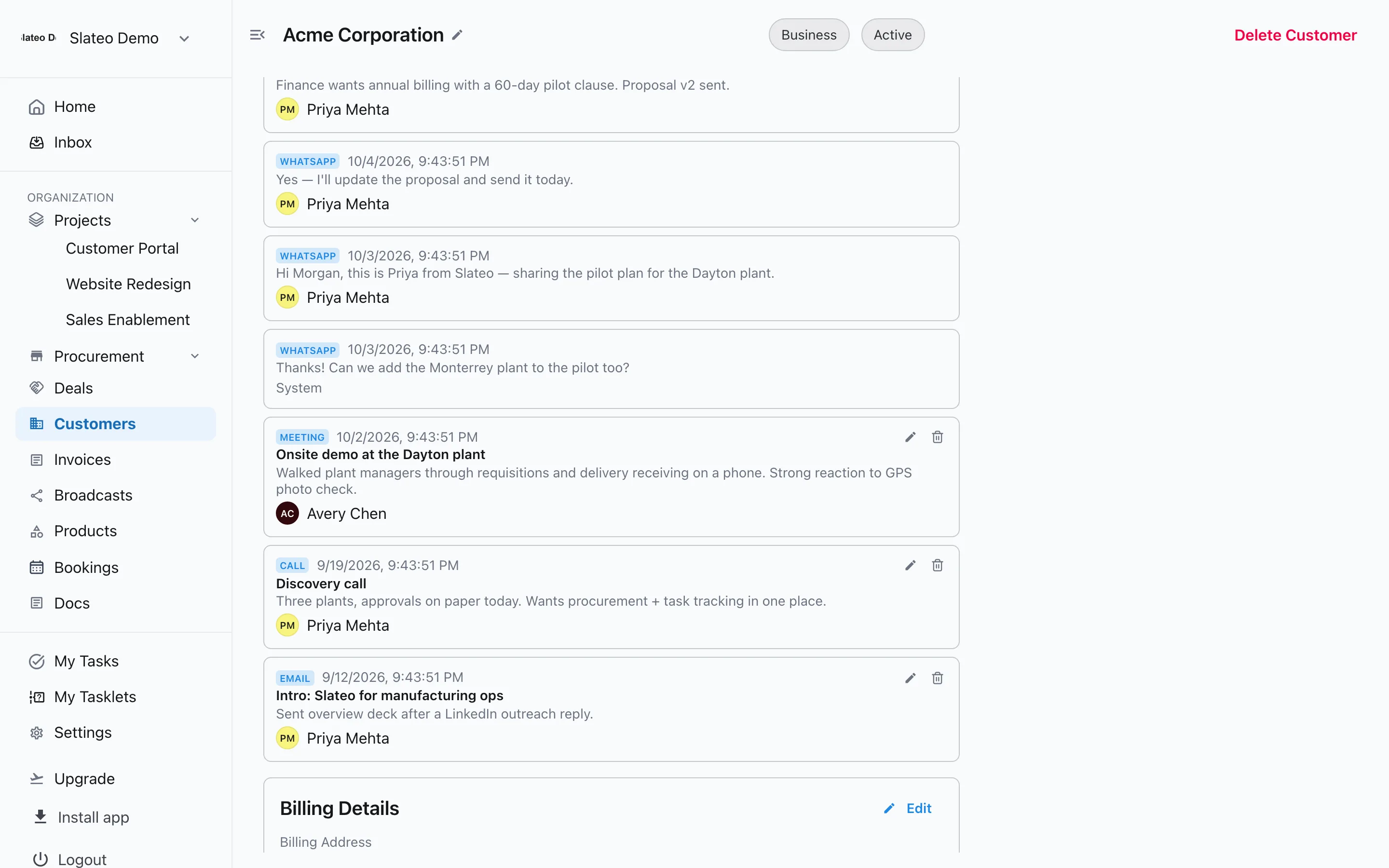Screen dimensions: 1389x868
Task: Click the Active status chip
Action: [893, 35]
